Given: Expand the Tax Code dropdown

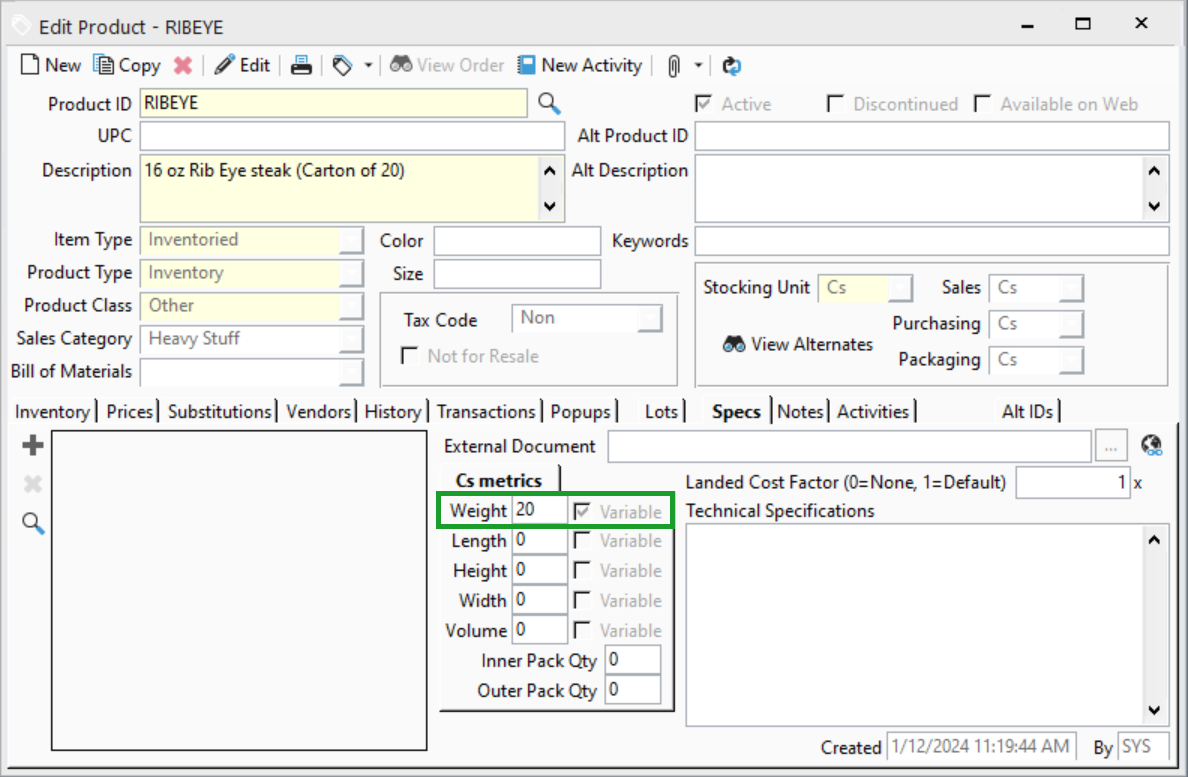Looking at the screenshot, I should click(x=650, y=318).
